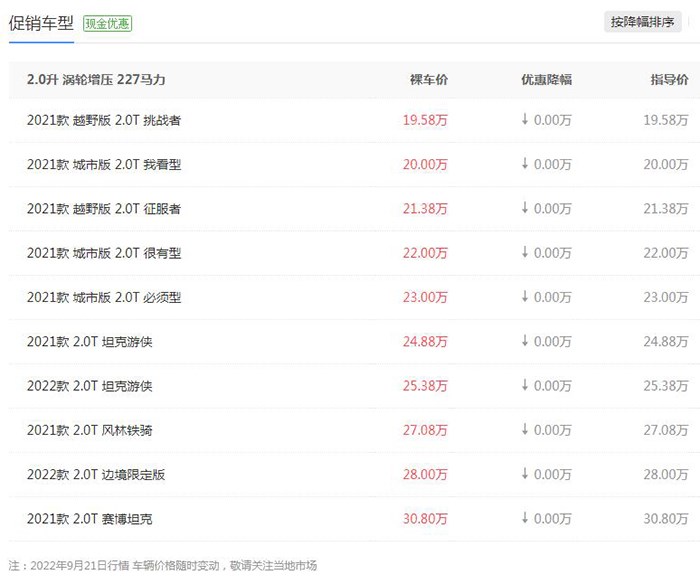Click gray guide price 28.00万
The height and width of the screenshot is (584, 700).
[666, 474]
